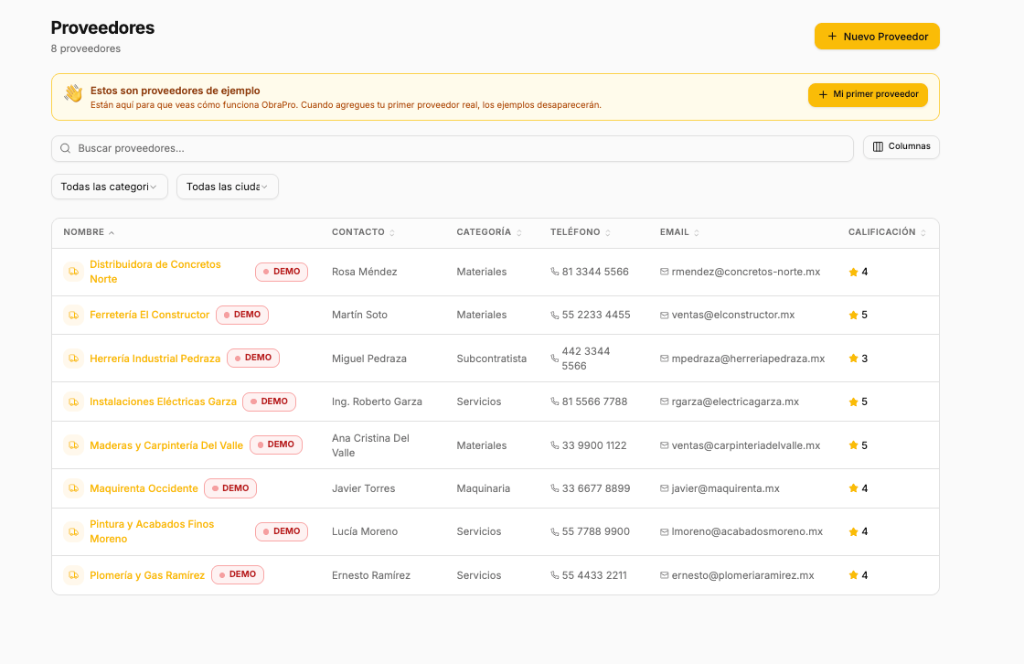This screenshot has width=1024, height=664.
Task: Click the truck icon beside Herrería Industrial Pedraza
Action: click(x=73, y=358)
